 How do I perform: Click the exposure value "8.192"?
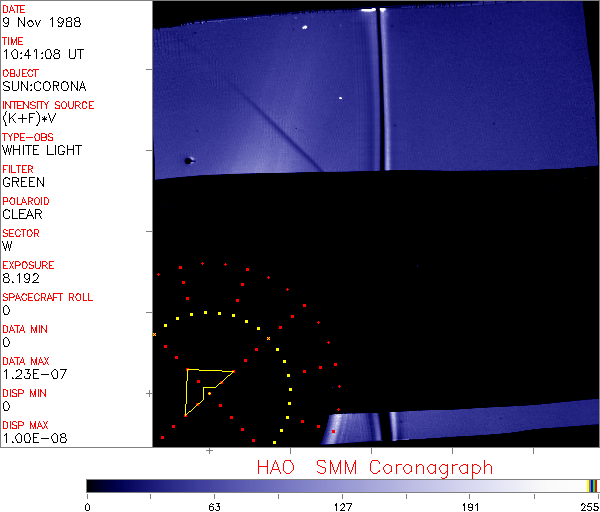click(20, 279)
